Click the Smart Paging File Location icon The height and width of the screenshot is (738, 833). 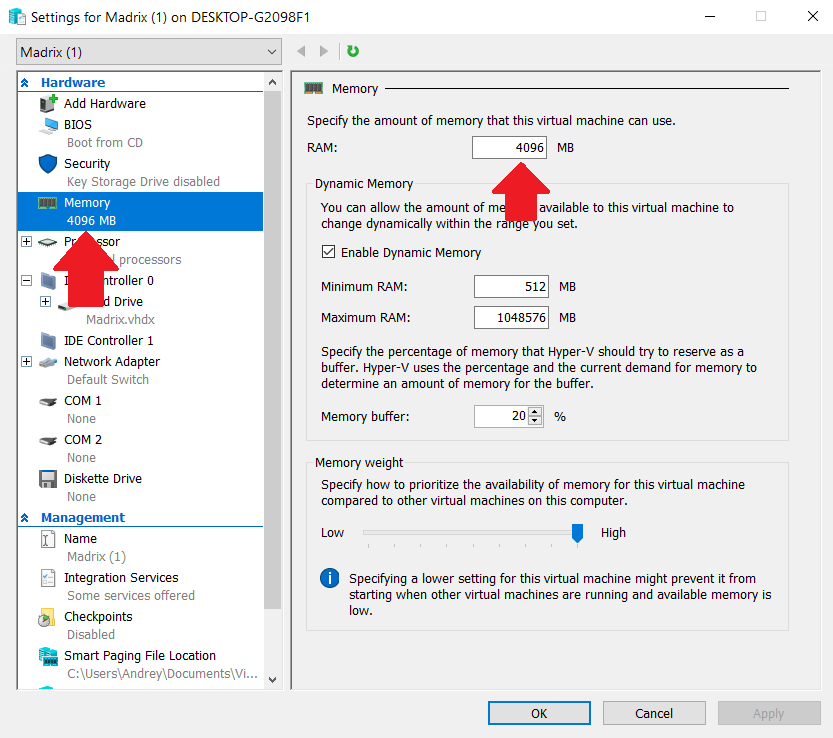[x=48, y=657]
